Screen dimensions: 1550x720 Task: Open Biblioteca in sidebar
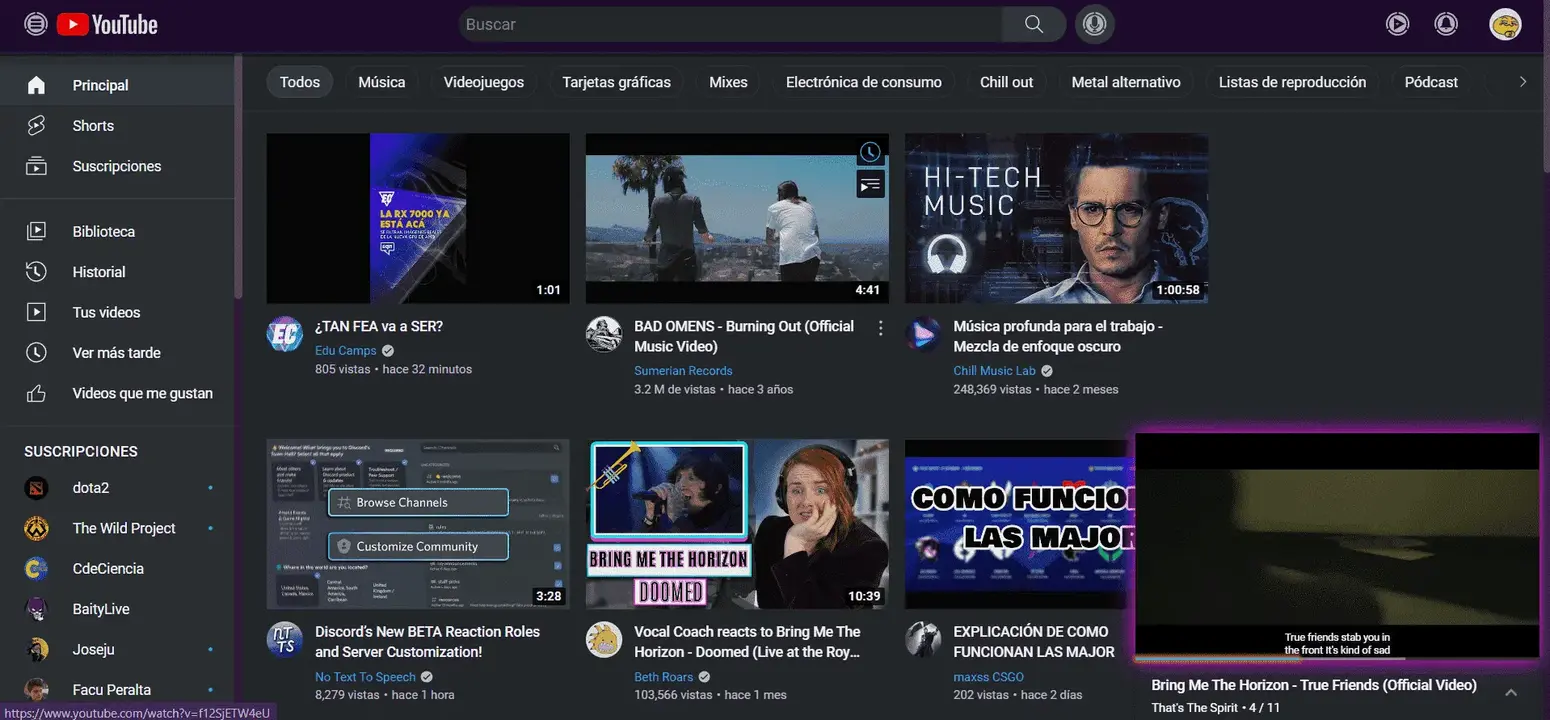coord(117,231)
